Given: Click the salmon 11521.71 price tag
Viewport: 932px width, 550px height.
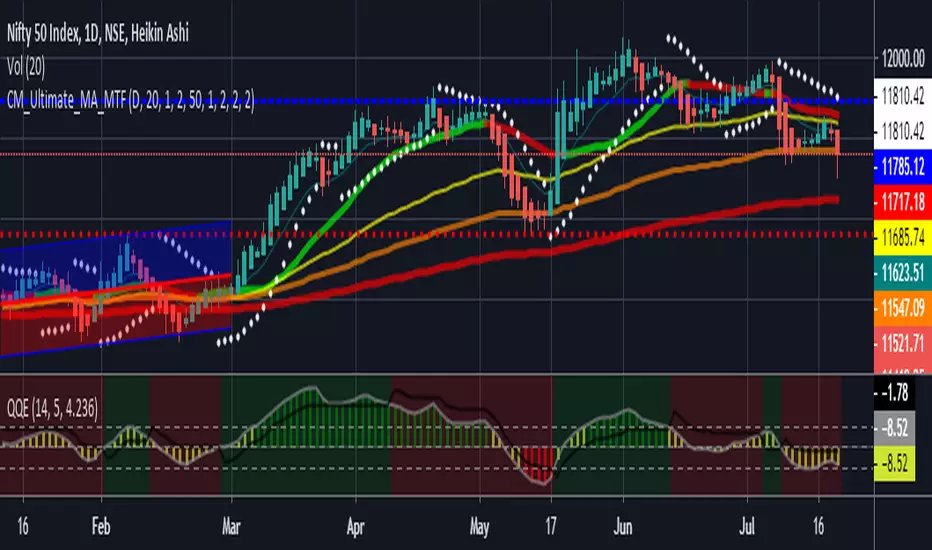Looking at the screenshot, I should [903, 343].
